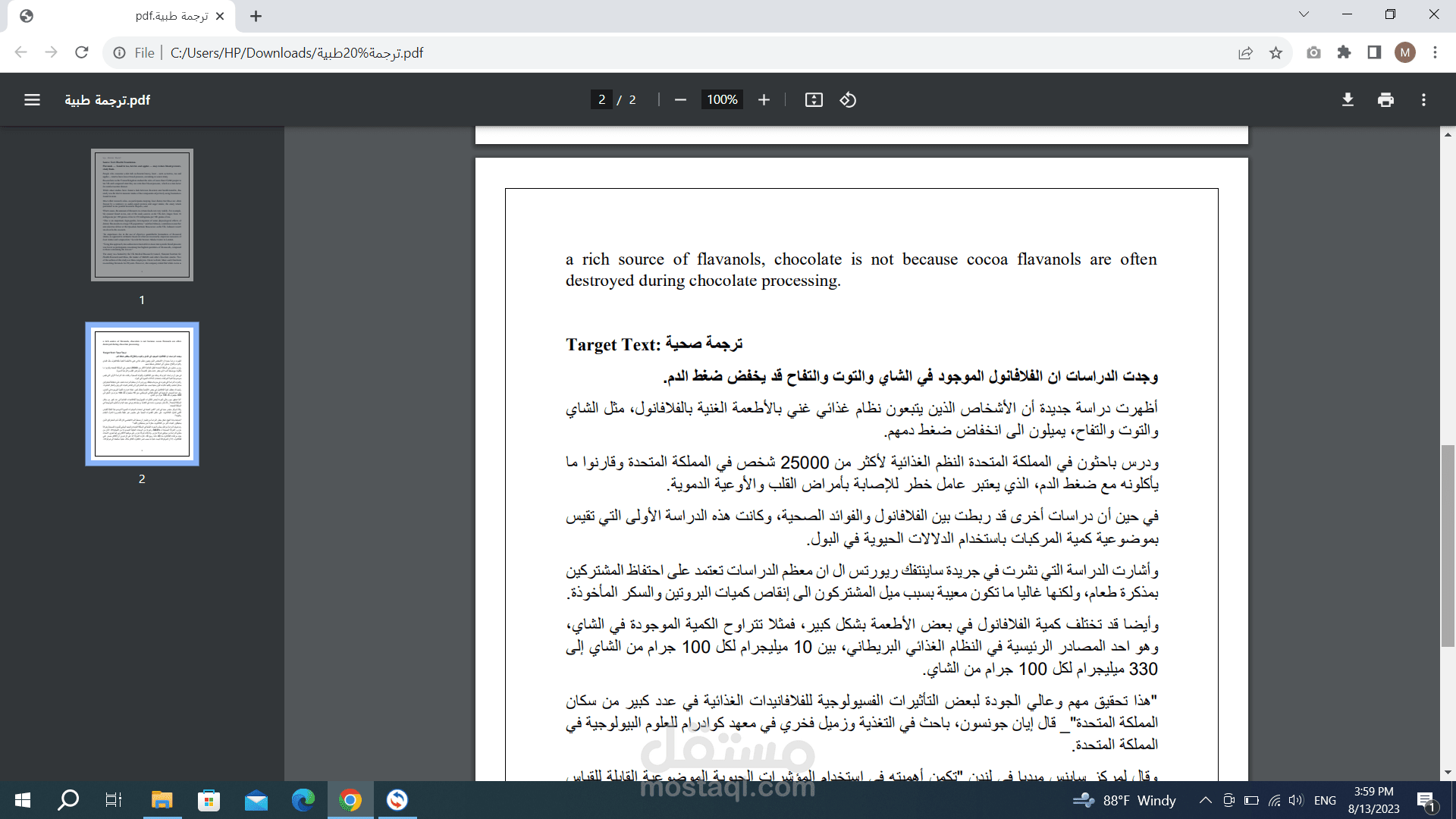Toggle the PDF sidebar hamburger menu
Screen dimensions: 1456x819
[32, 100]
